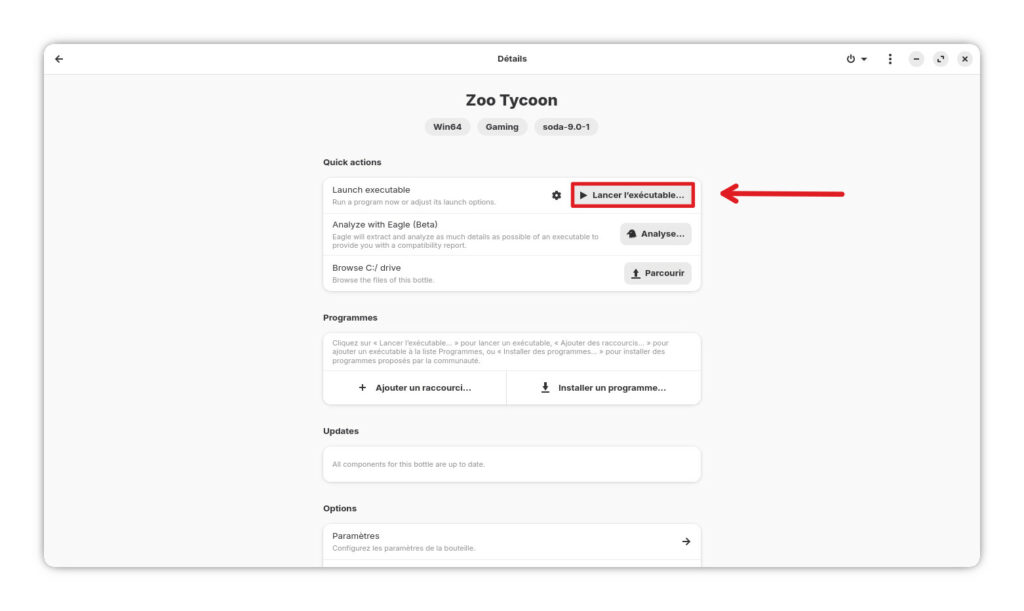The image size is (1024, 611).
Task: Open the three-dot menu in the header
Action: (890, 59)
